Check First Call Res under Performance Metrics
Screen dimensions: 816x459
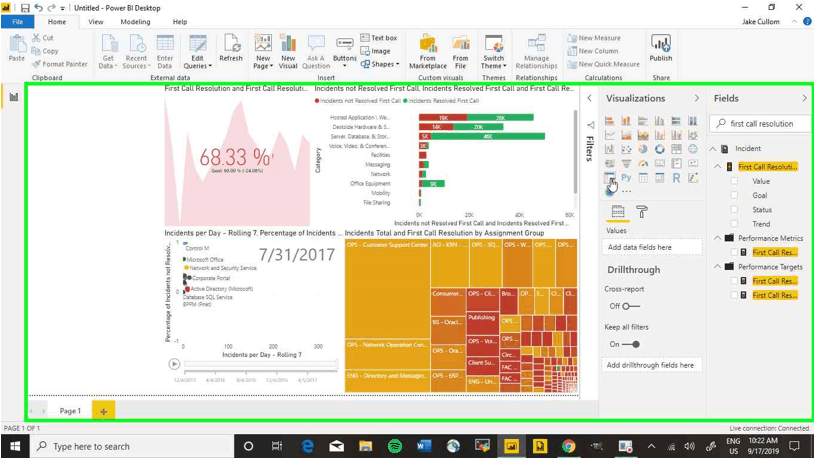734,252
